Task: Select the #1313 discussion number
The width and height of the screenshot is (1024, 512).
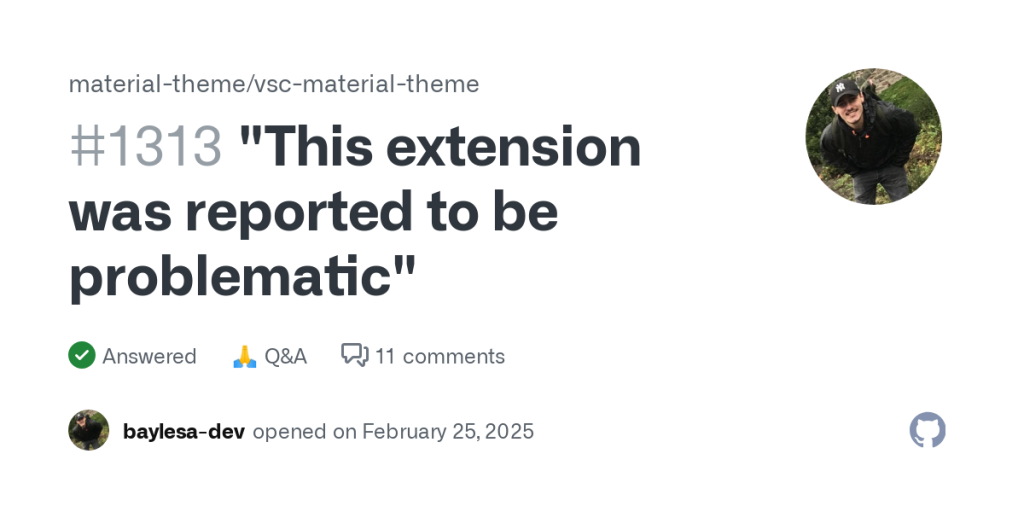Action: [x=145, y=147]
